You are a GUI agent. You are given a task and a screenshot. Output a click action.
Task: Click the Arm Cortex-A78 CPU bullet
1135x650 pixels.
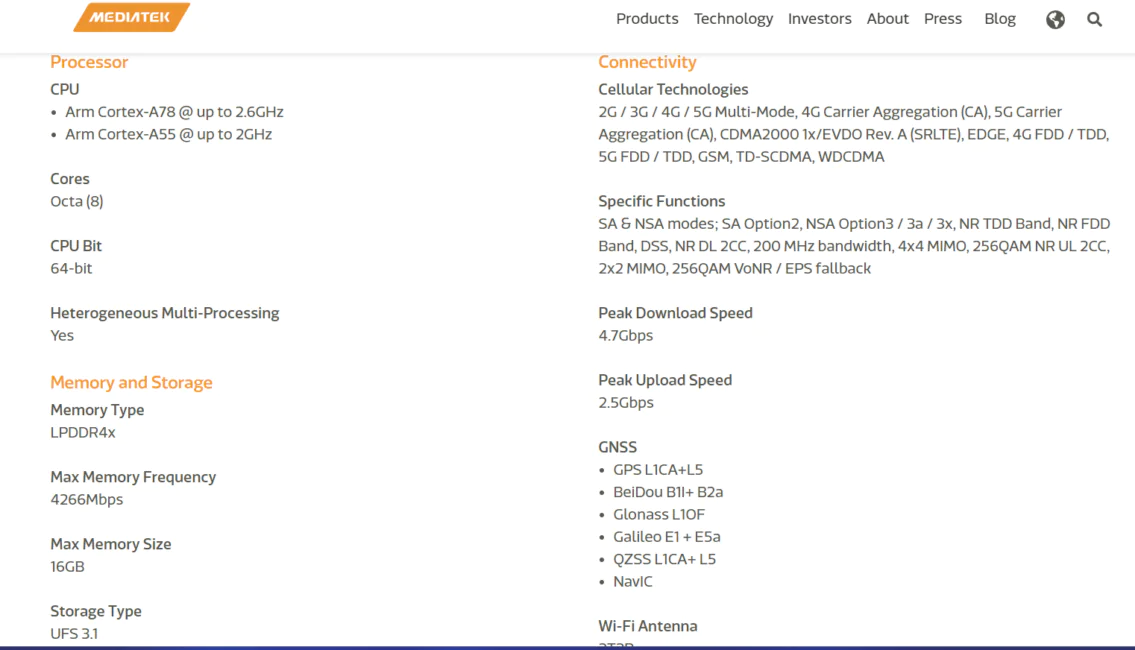click(x=174, y=112)
